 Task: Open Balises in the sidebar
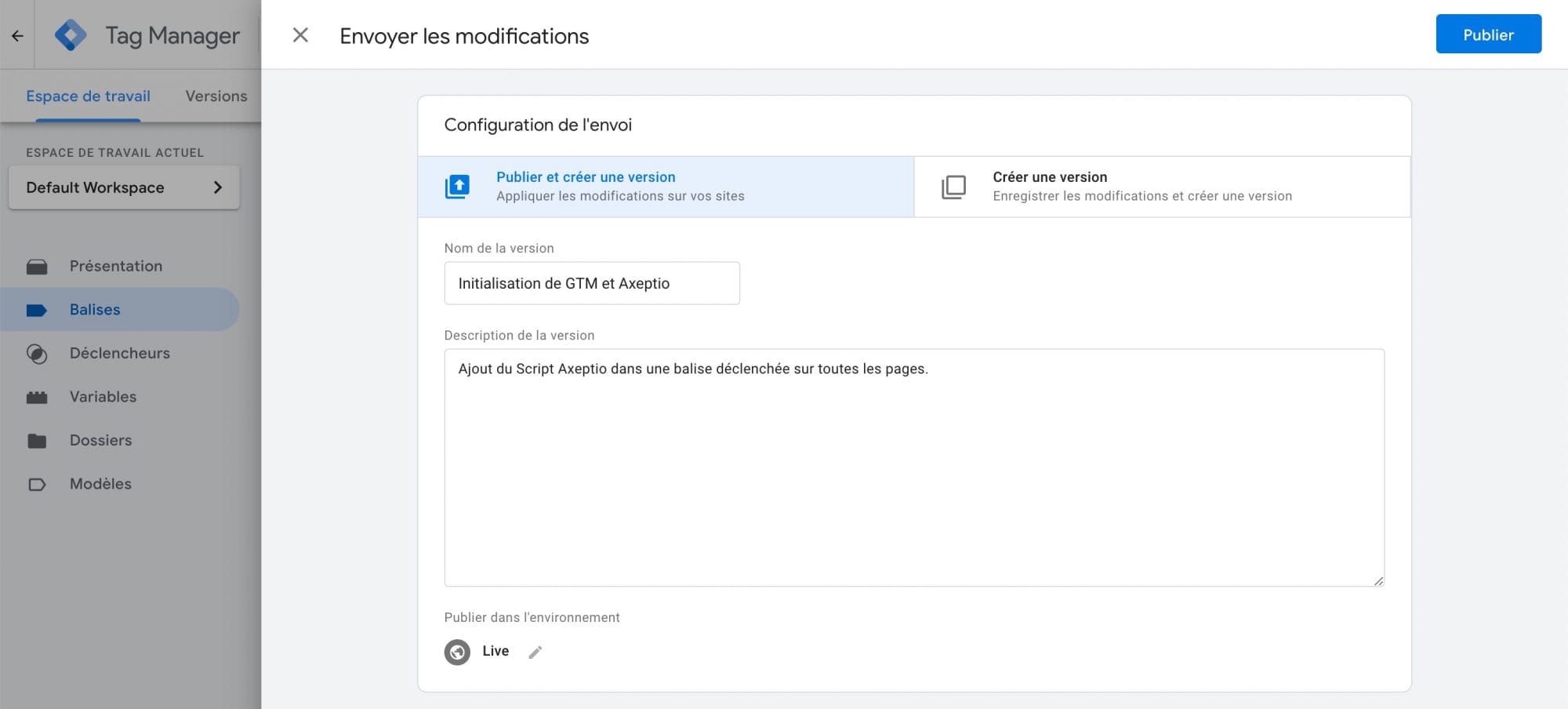pos(120,309)
